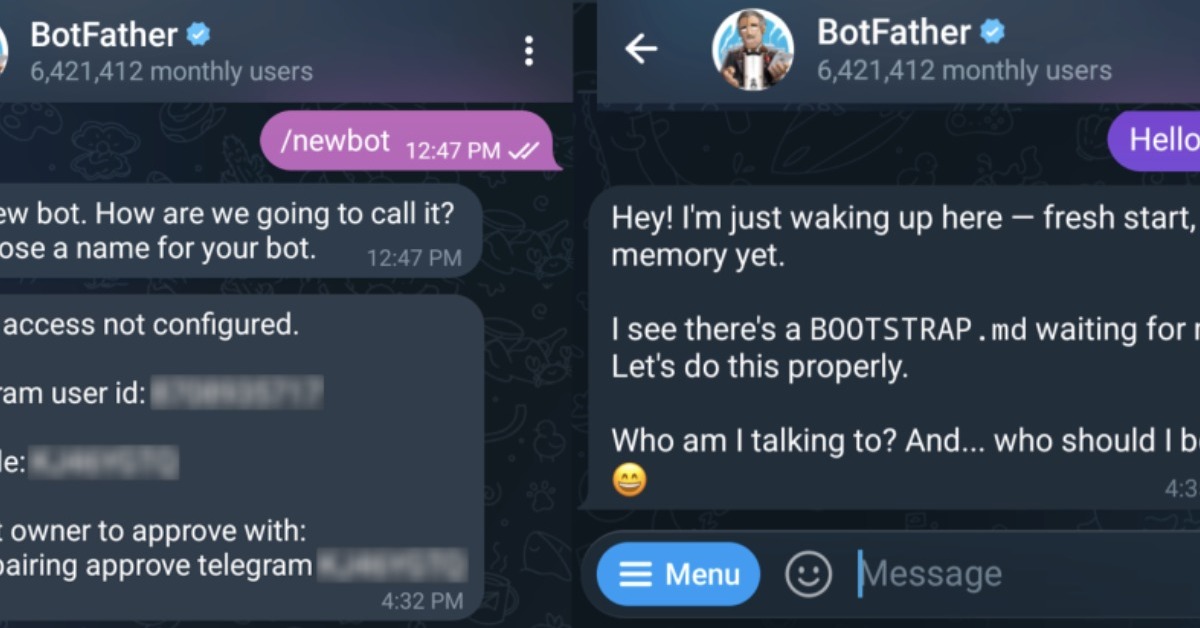The image size is (1200, 628).
Task: Click the verified badge in the left header
Action: pyautogui.click(x=199, y=35)
